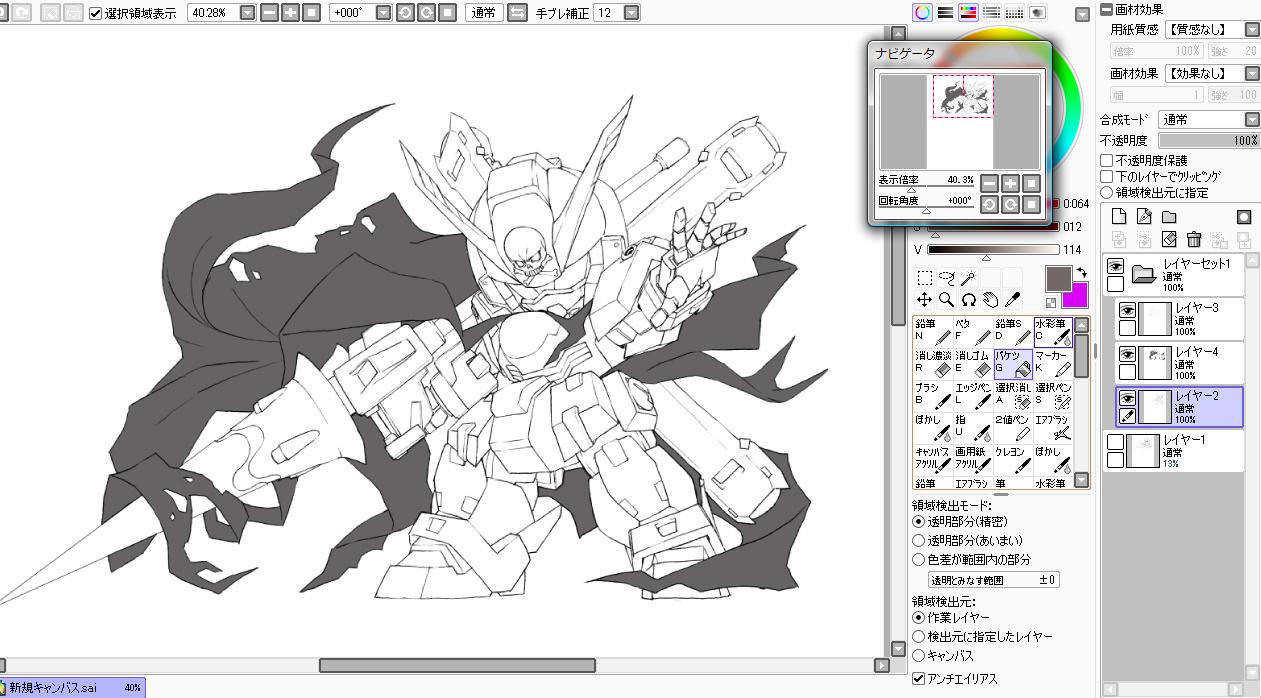
Task: Pick the バケツ G bucket tool
Action: pyautogui.click(x=1013, y=364)
